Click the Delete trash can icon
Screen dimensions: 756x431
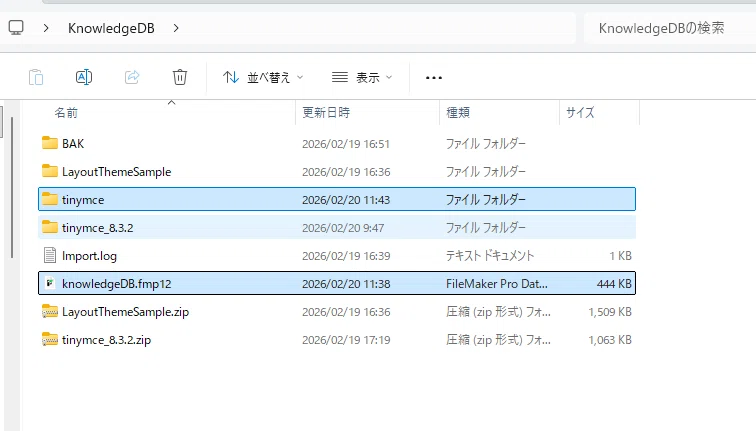click(x=180, y=77)
